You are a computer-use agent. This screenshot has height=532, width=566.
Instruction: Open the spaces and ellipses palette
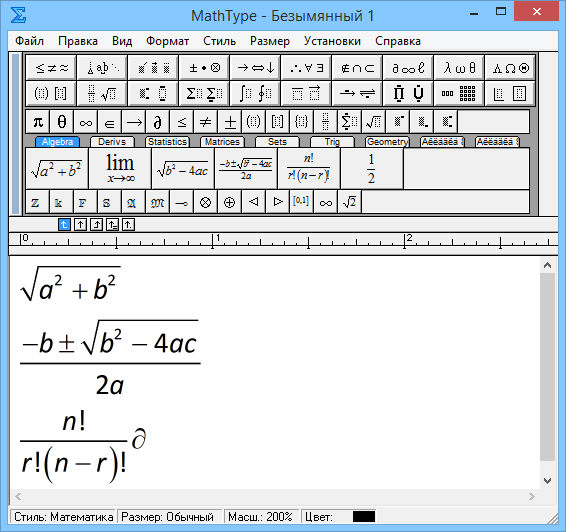(x=102, y=67)
